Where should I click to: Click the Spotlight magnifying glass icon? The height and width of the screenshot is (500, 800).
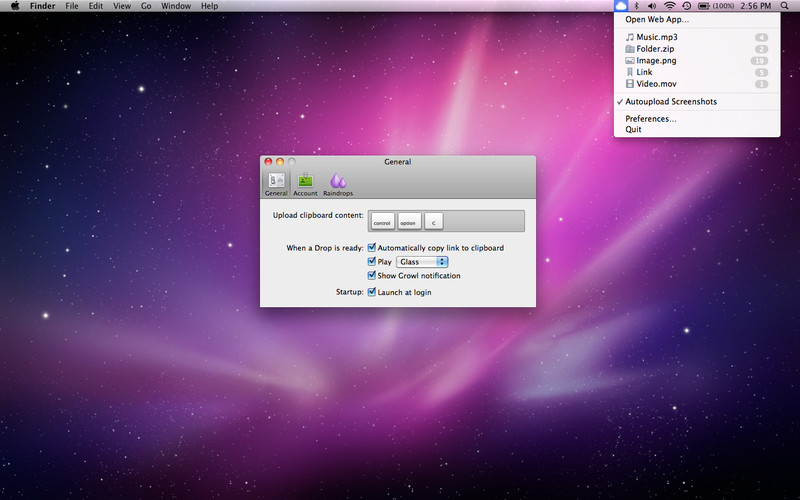point(783,6)
